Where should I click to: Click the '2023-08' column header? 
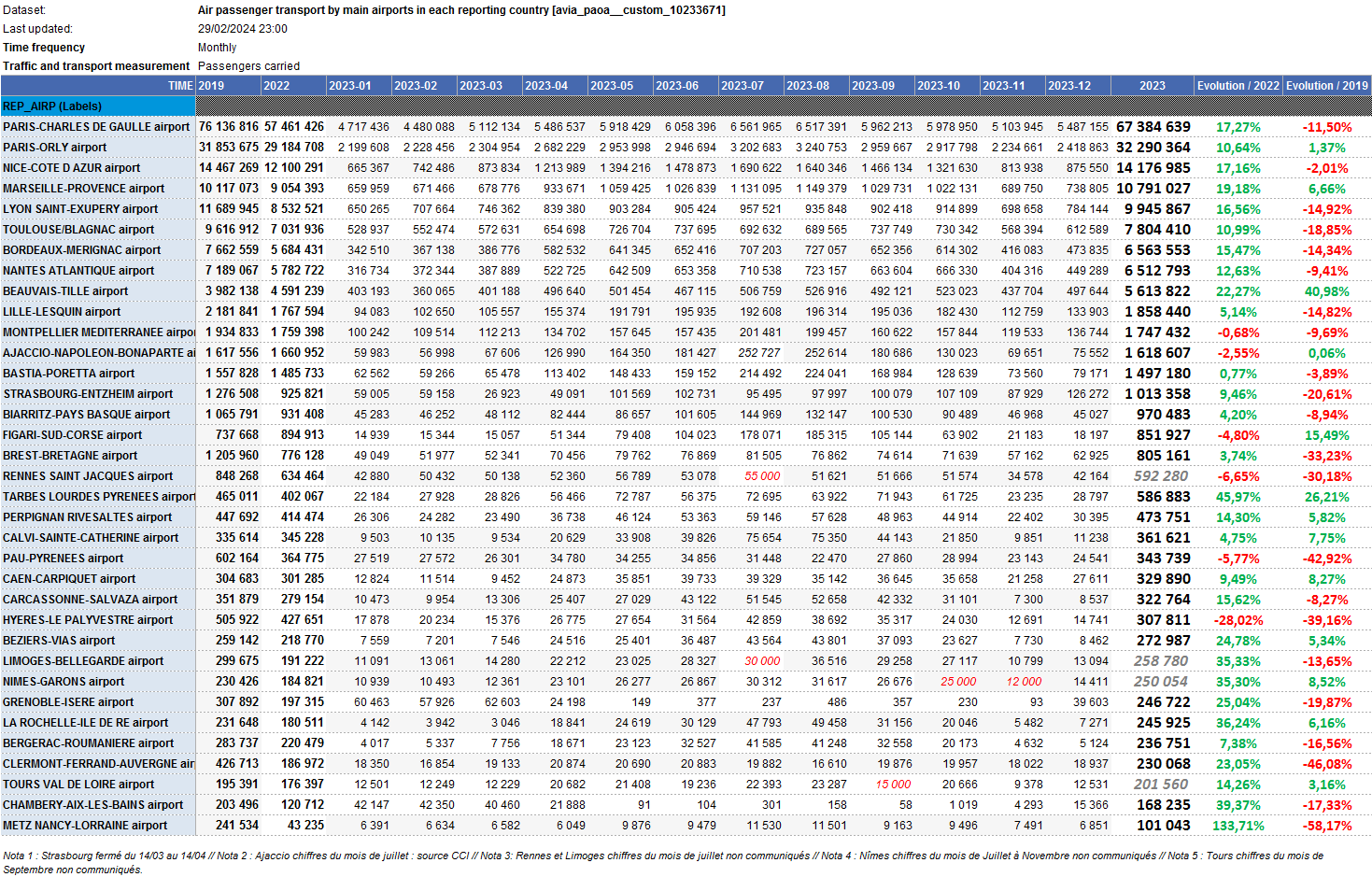pyautogui.click(x=816, y=85)
